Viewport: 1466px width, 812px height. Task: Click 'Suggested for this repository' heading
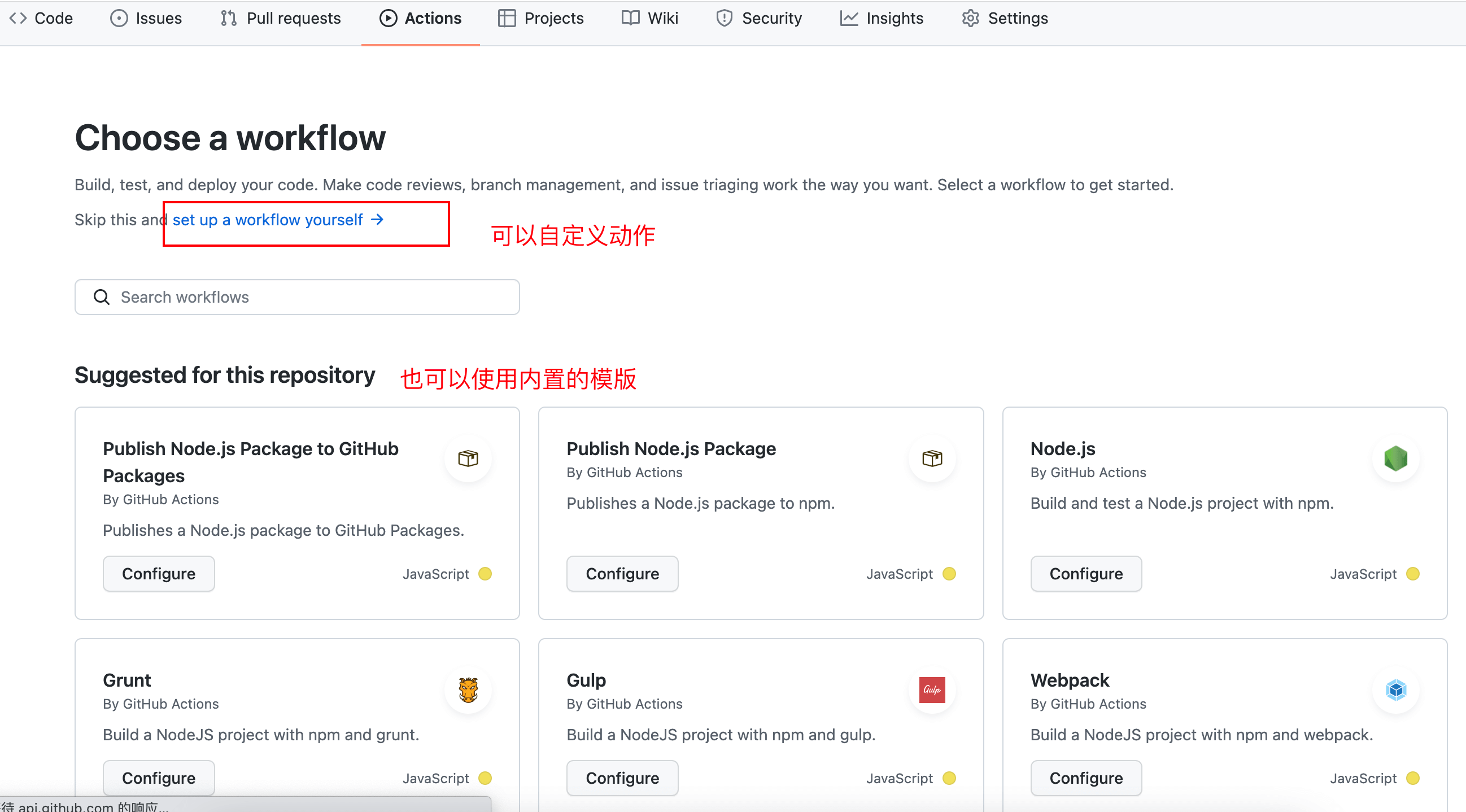point(225,375)
